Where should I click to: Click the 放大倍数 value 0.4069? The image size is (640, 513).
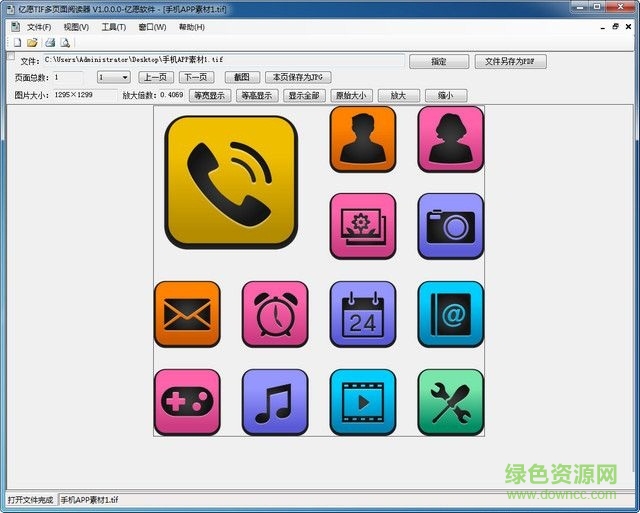click(x=171, y=95)
